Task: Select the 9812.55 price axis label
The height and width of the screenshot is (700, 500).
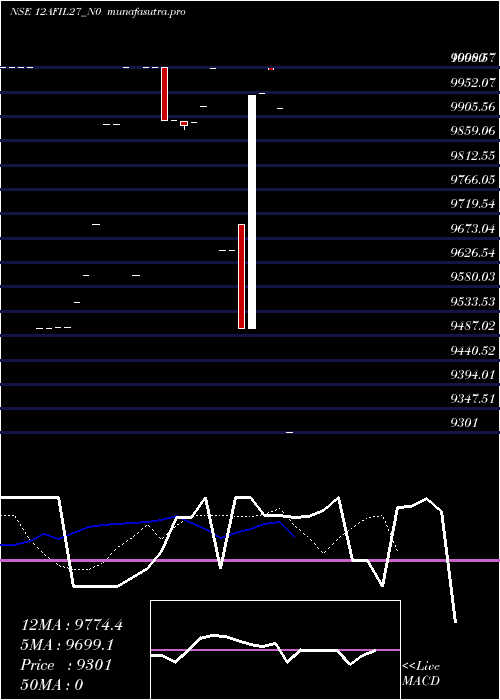Action: point(473,155)
